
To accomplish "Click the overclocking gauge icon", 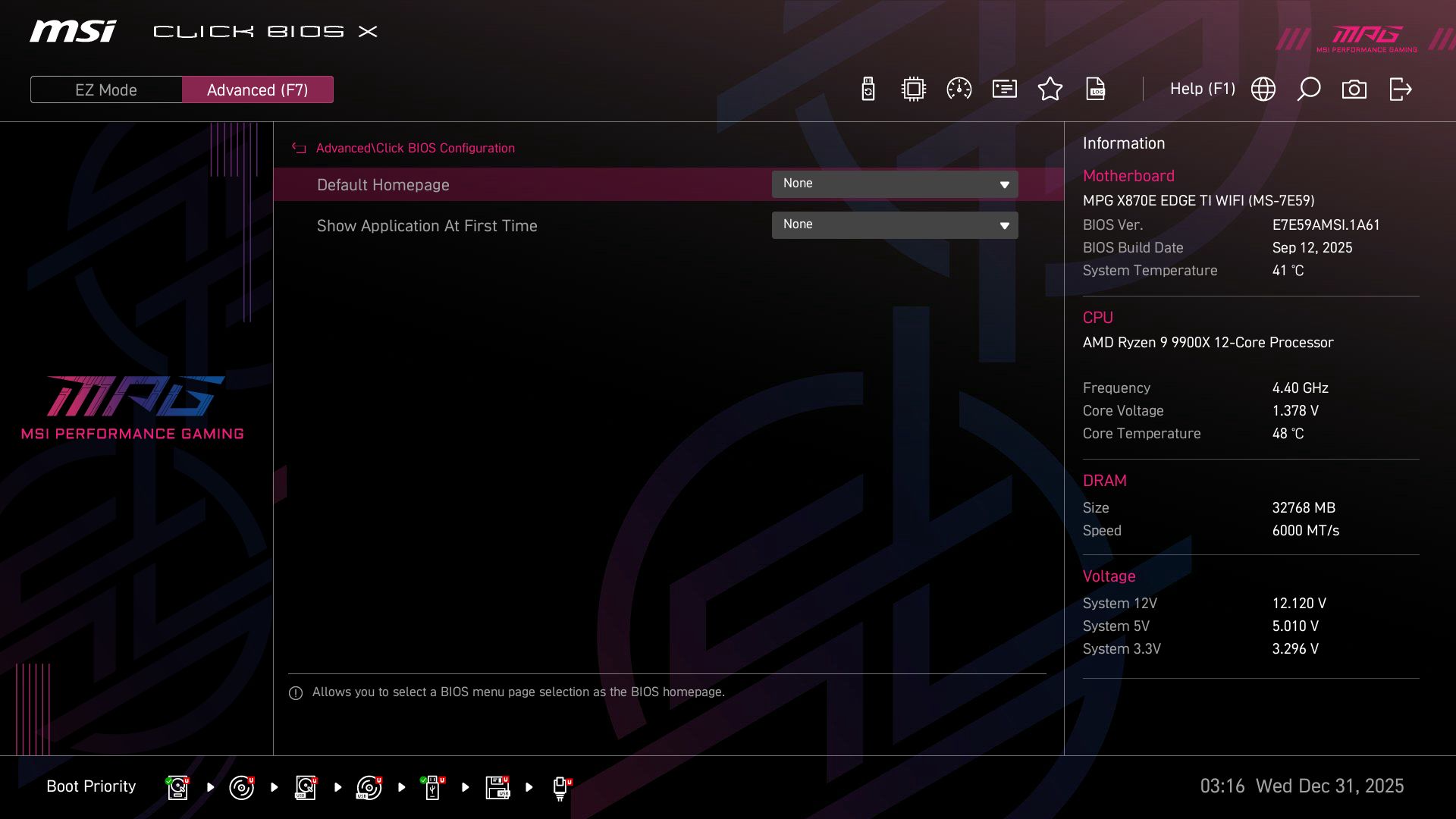I will click(x=959, y=89).
